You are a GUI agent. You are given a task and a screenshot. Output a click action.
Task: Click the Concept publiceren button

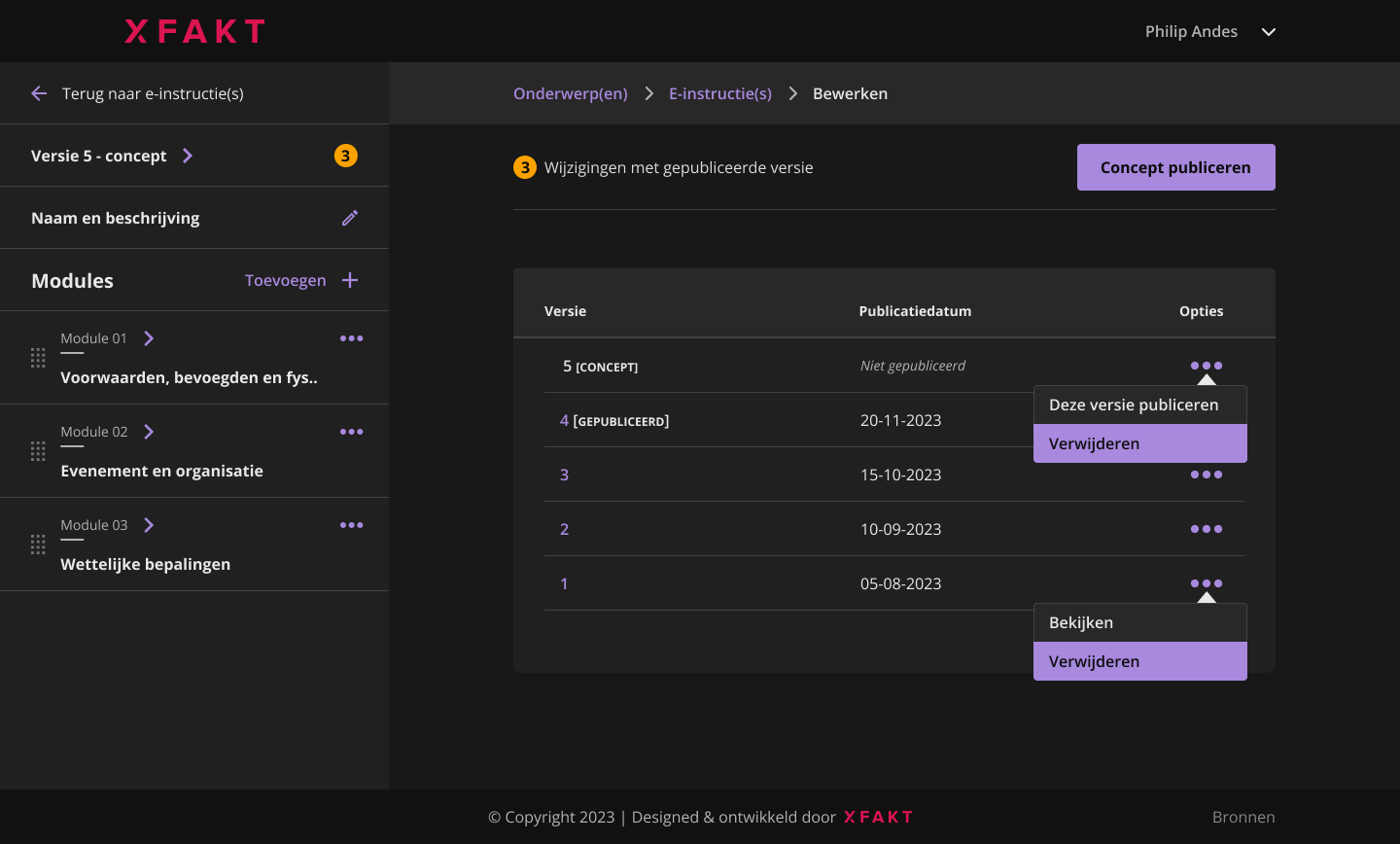(x=1176, y=167)
